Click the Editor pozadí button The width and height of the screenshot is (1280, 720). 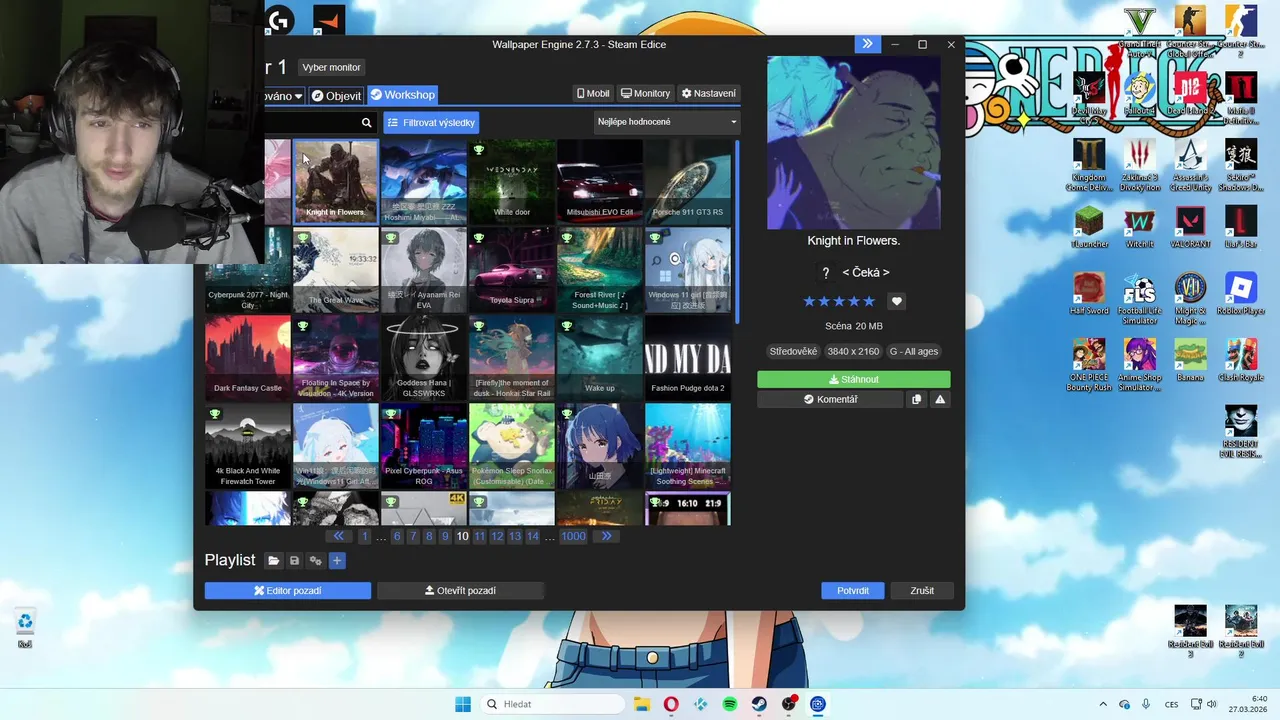tap(288, 591)
